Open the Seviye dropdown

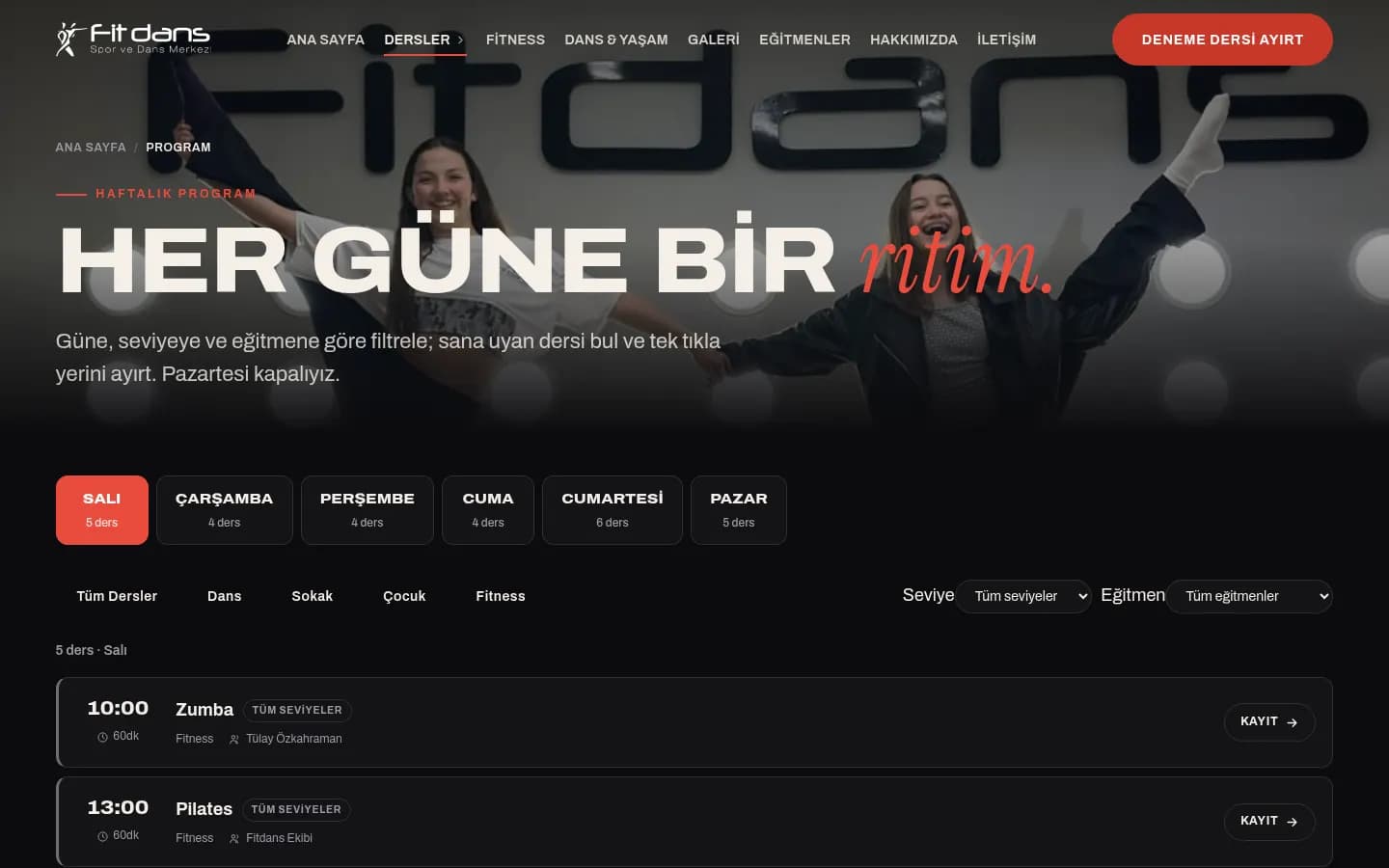pyautogui.click(x=1023, y=596)
